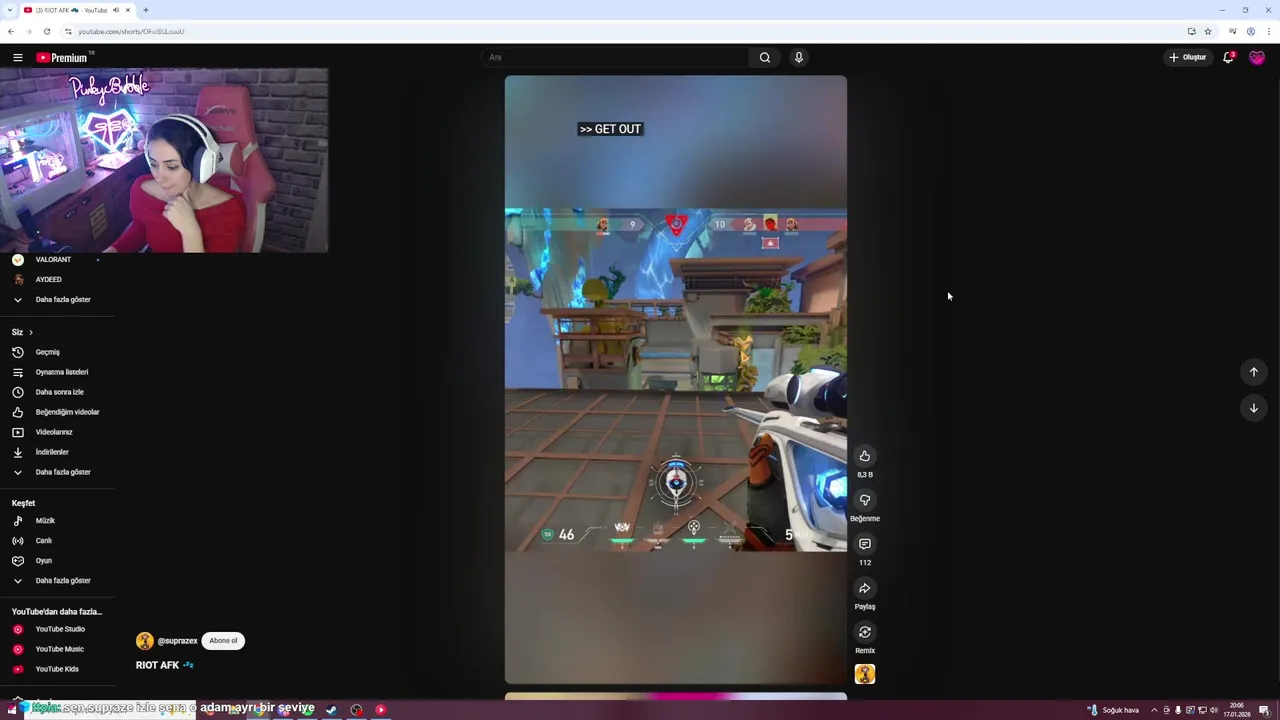Open the notifications bell
This screenshot has height=720, width=1280.
(1228, 58)
